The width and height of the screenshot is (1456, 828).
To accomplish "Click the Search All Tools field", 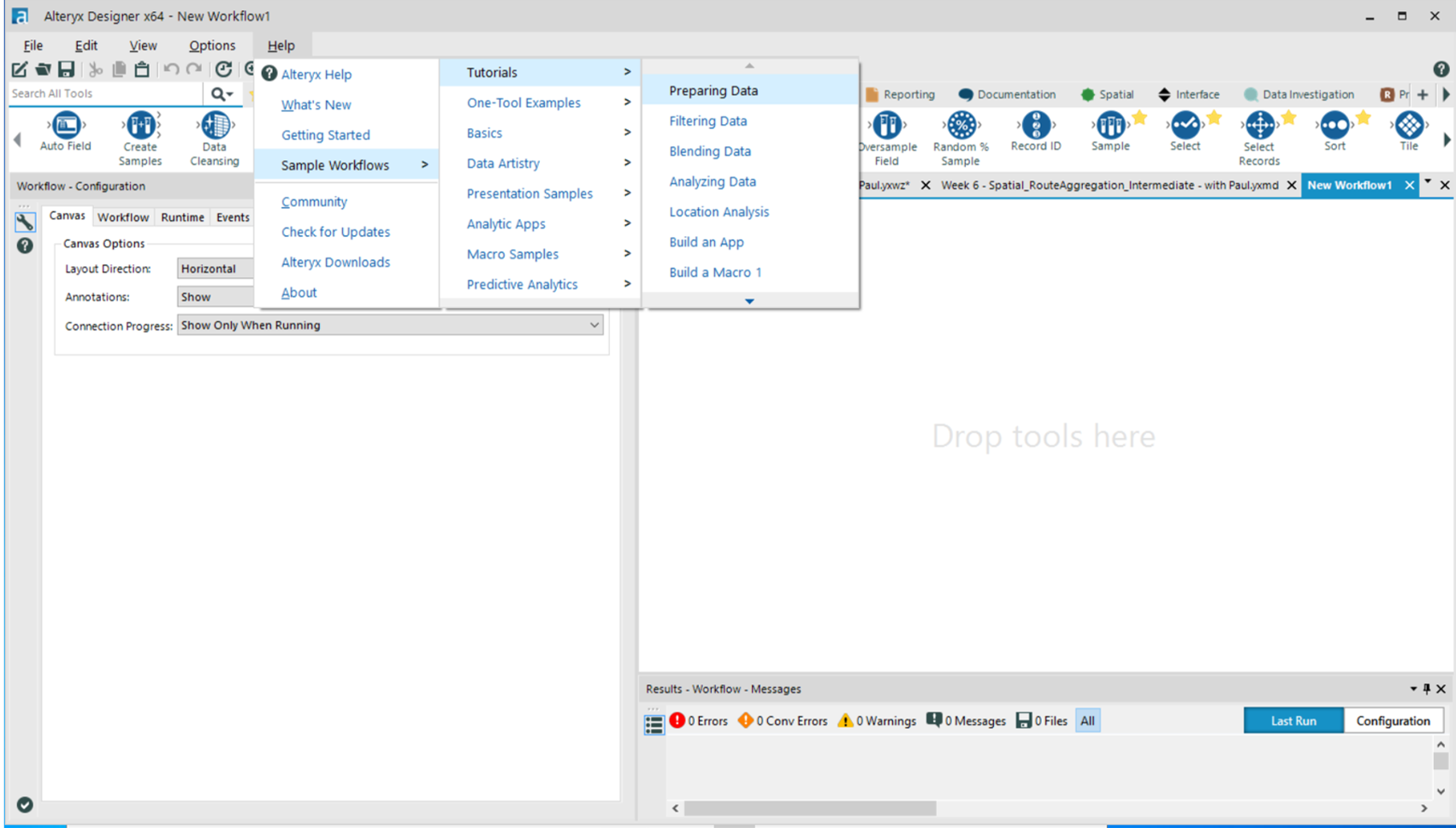I will [104, 93].
